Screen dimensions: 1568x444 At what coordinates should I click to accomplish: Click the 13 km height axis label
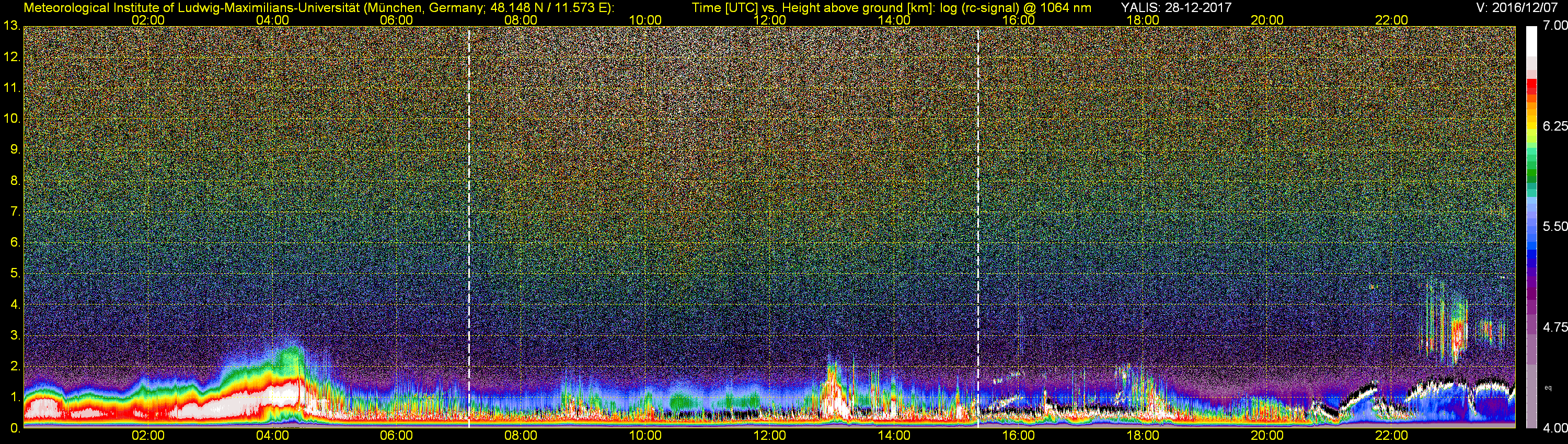(11, 26)
